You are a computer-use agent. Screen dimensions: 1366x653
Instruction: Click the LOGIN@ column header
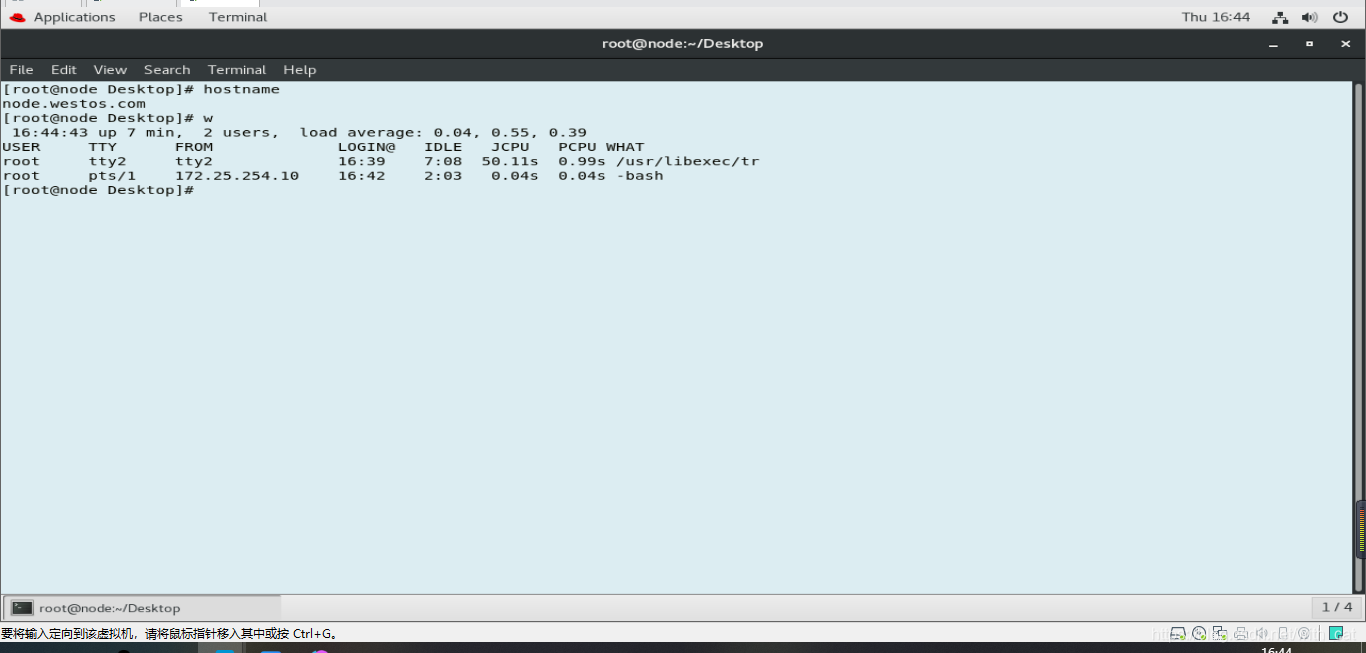click(x=366, y=147)
